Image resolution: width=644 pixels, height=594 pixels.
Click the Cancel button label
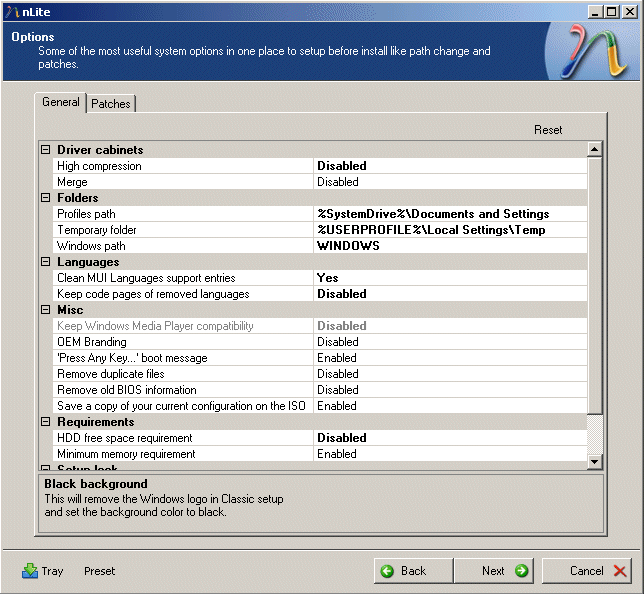click(x=586, y=571)
